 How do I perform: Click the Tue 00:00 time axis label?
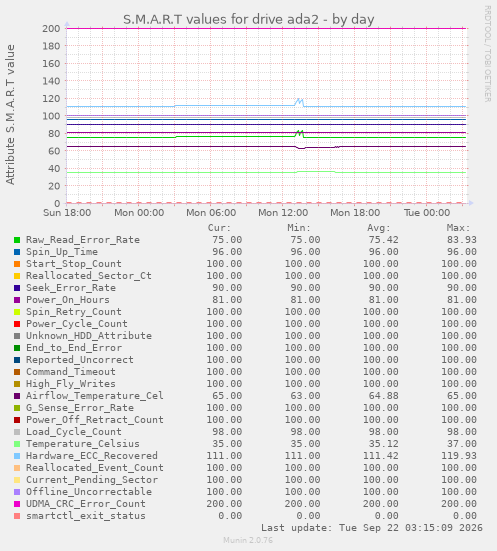[x=427, y=213]
